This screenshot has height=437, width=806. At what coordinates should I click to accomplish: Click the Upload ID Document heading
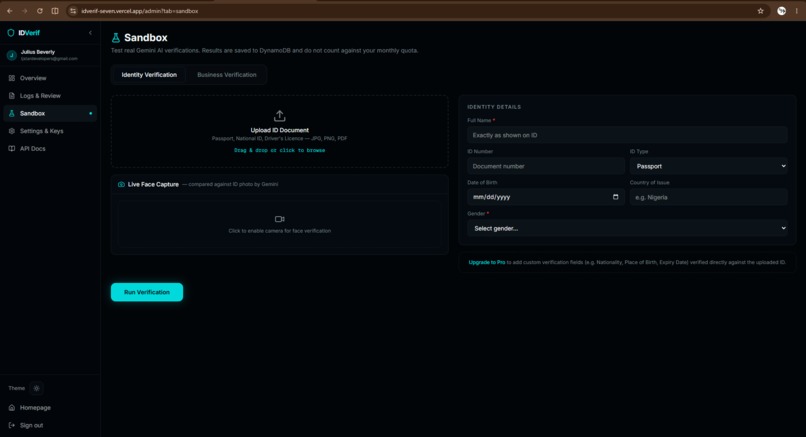280,130
